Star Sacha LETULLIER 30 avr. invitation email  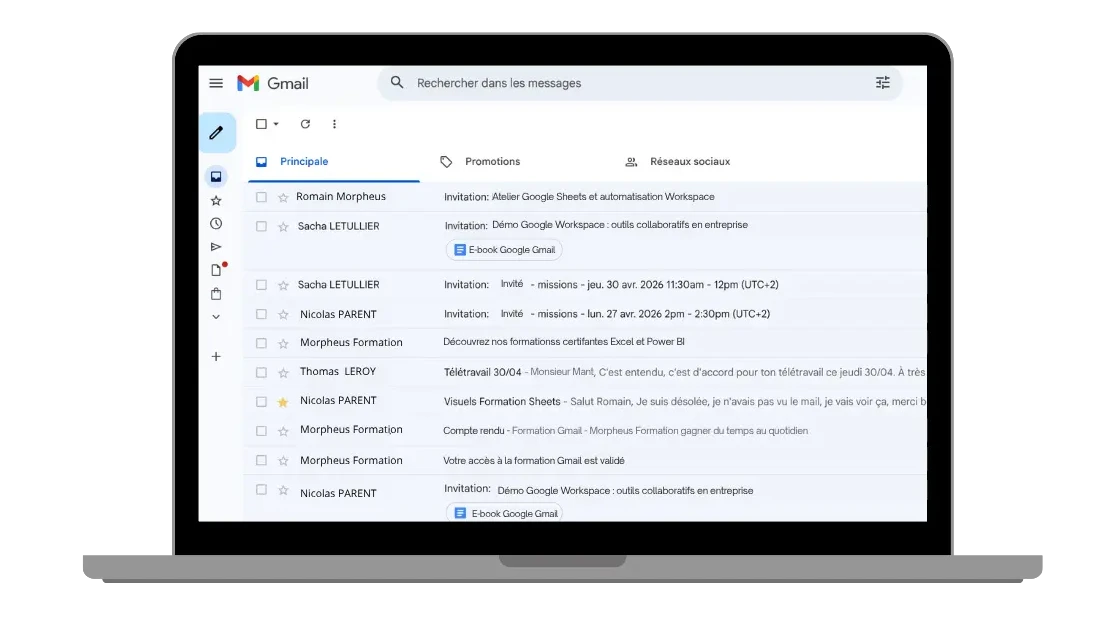283,285
